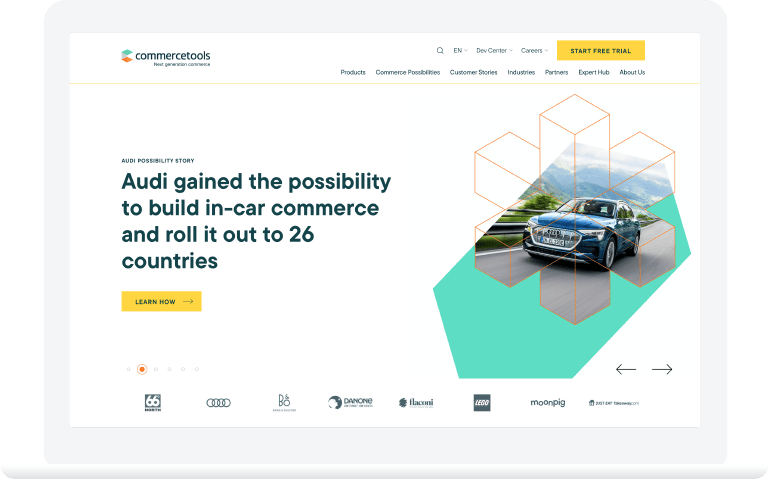Click the flaconi logo
Screen dimensions: 768x480
[x=416, y=403]
